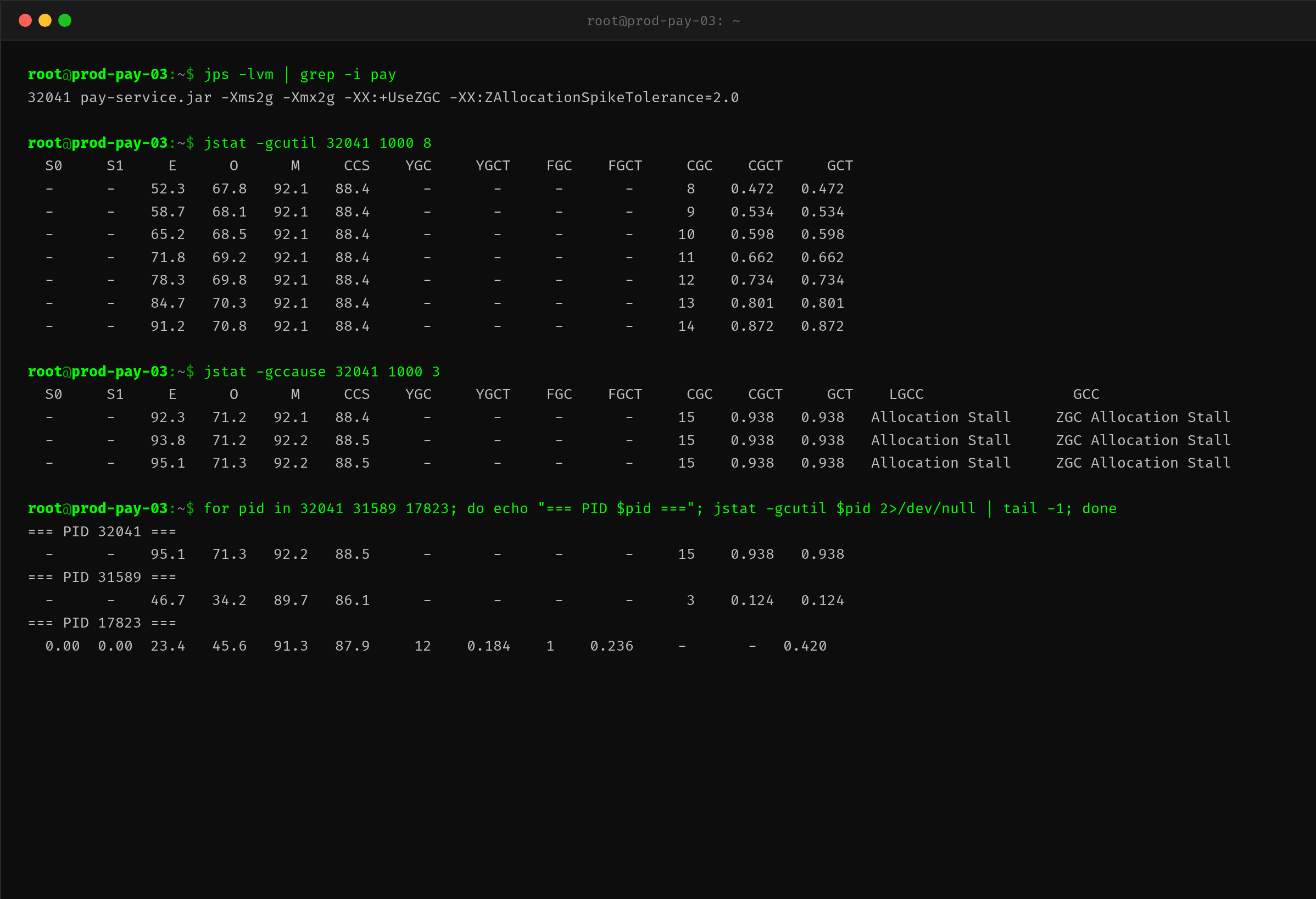Close the terminal window with red button
The height and width of the screenshot is (899, 1316).
point(25,20)
